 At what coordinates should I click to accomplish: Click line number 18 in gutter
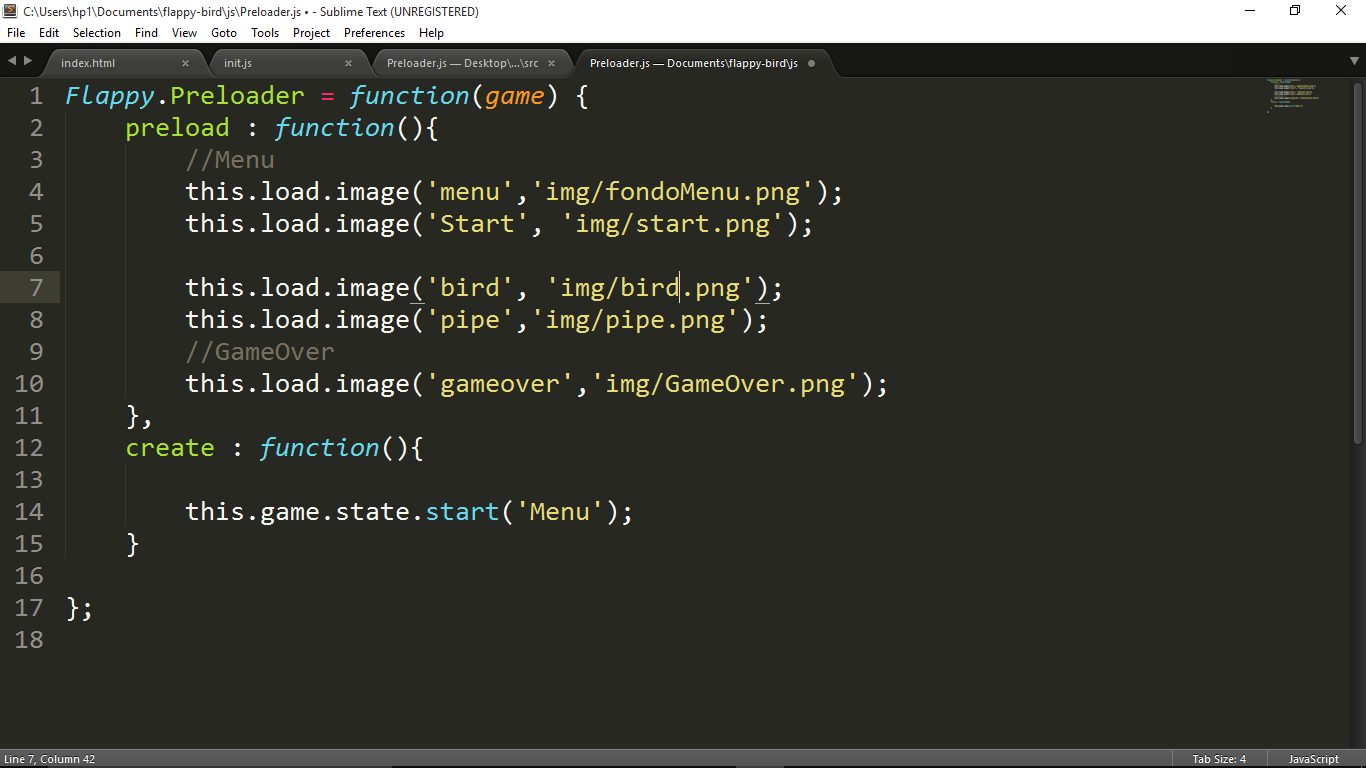[x=29, y=640]
